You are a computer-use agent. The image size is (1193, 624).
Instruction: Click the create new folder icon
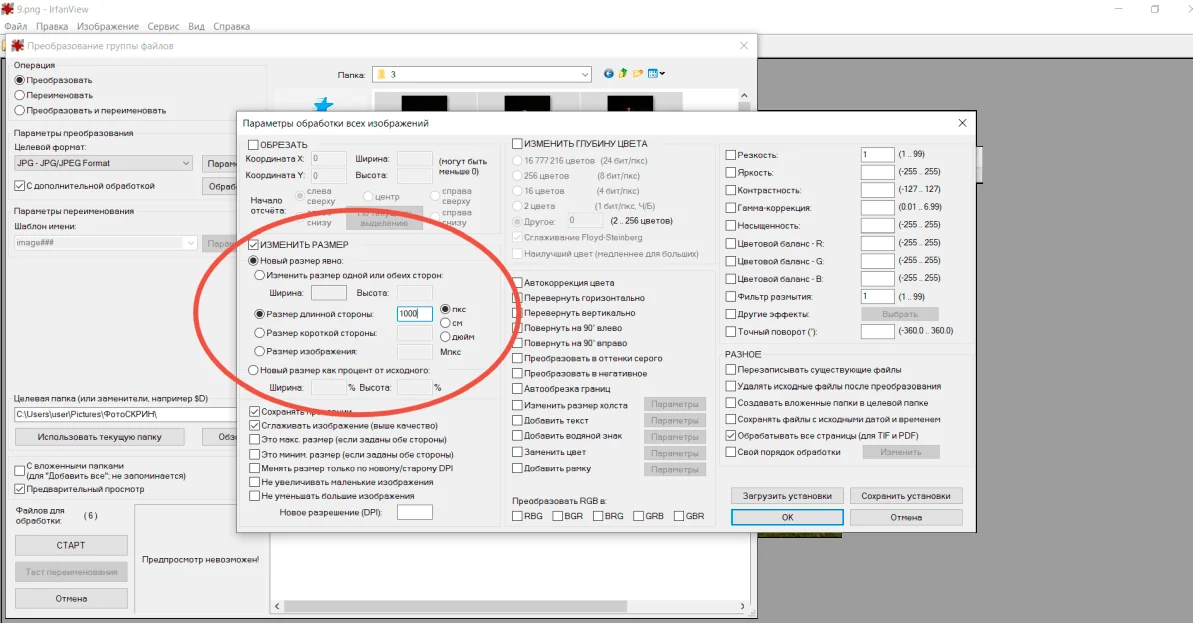click(638, 74)
